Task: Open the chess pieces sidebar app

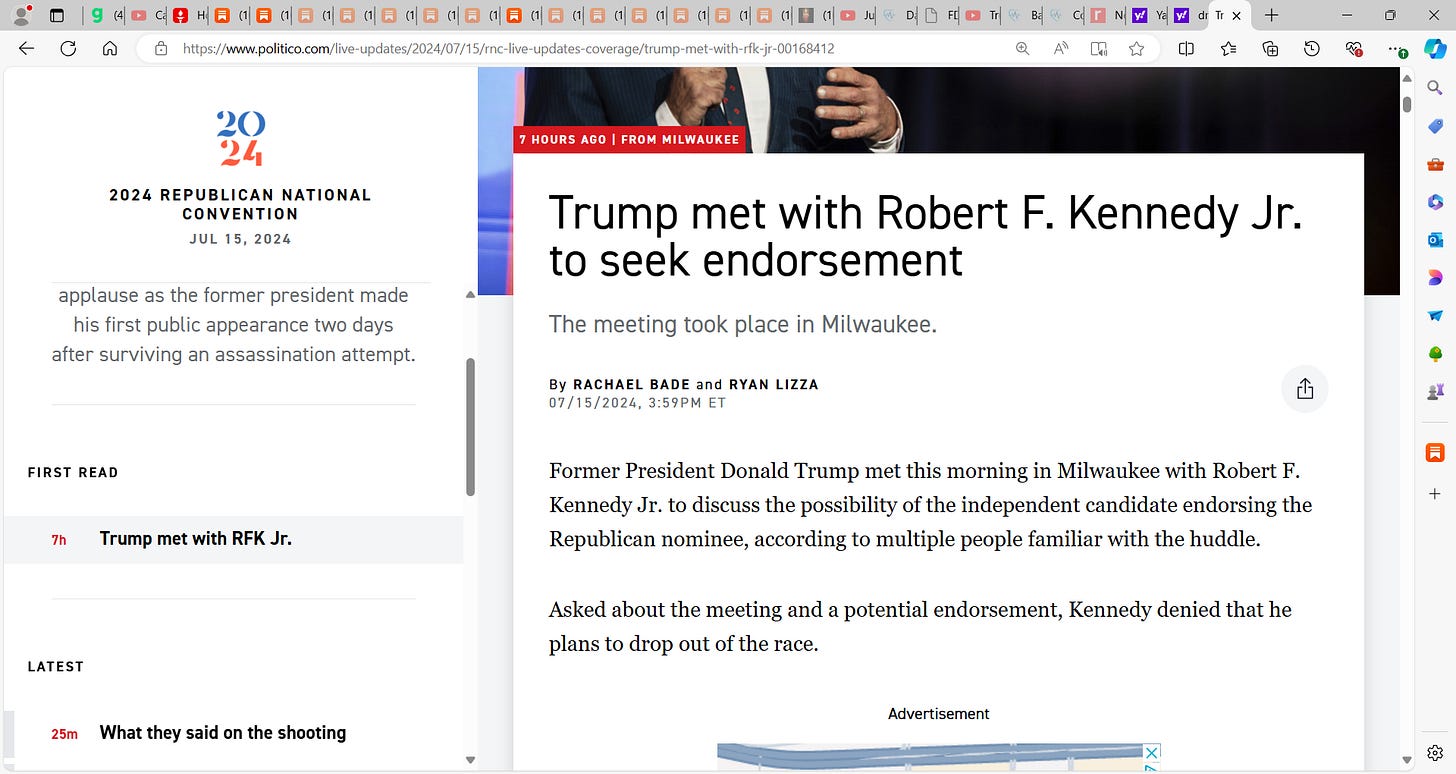Action: click(x=1435, y=392)
